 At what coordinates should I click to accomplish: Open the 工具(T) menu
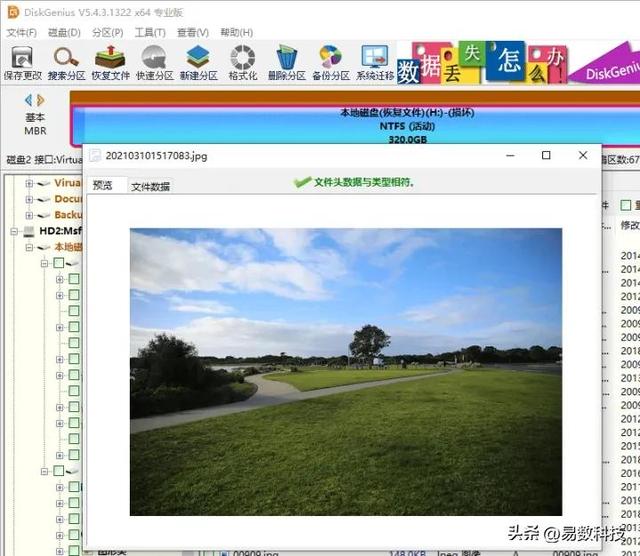tap(150, 33)
